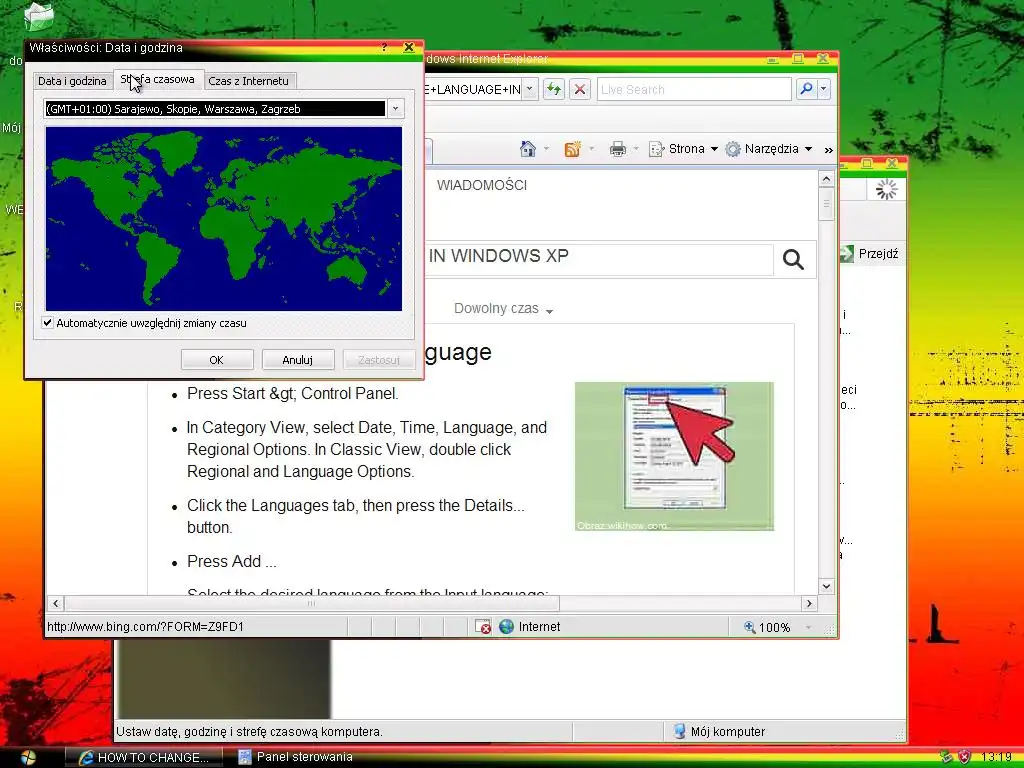Click the vertical scrollbar up arrow

(x=826, y=179)
